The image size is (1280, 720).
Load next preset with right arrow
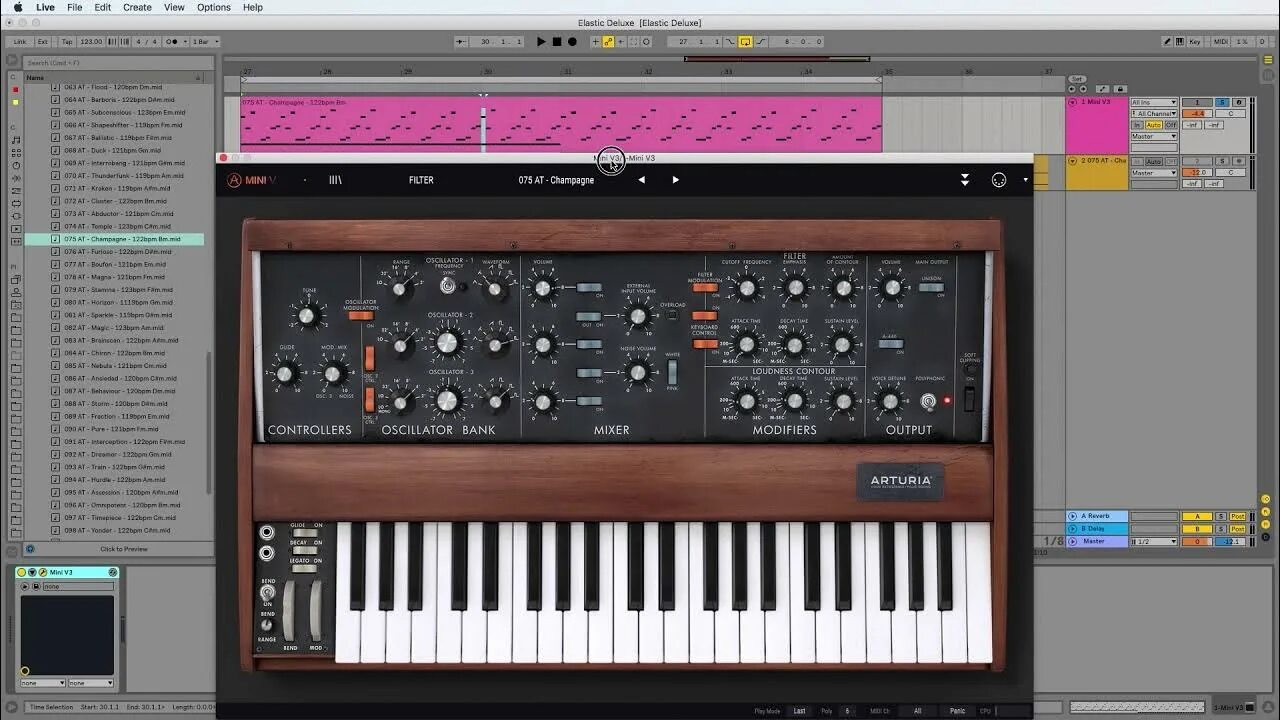click(675, 180)
